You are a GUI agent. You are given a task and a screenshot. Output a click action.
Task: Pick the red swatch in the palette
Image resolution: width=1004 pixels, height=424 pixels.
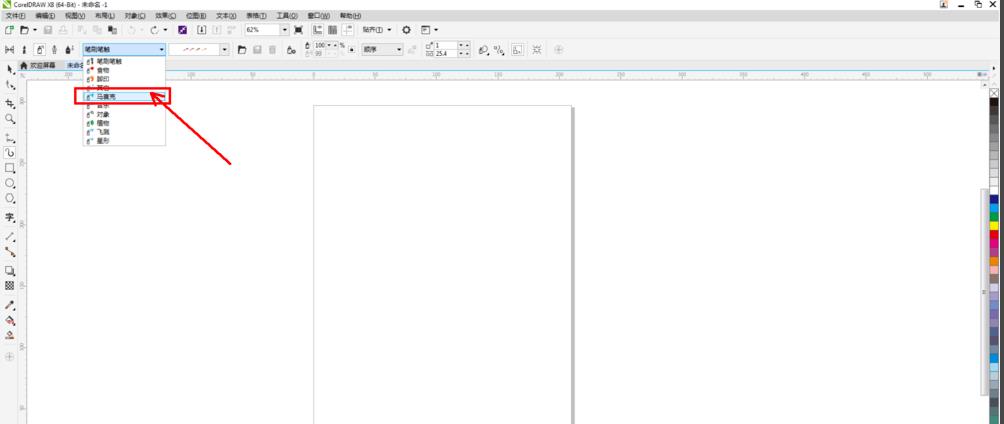pos(994,234)
